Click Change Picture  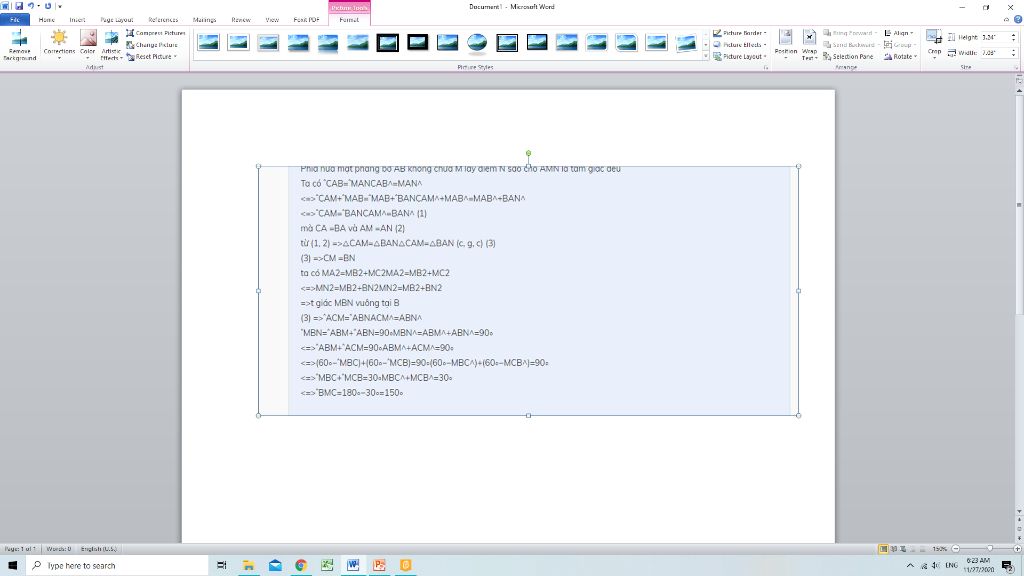pos(152,44)
